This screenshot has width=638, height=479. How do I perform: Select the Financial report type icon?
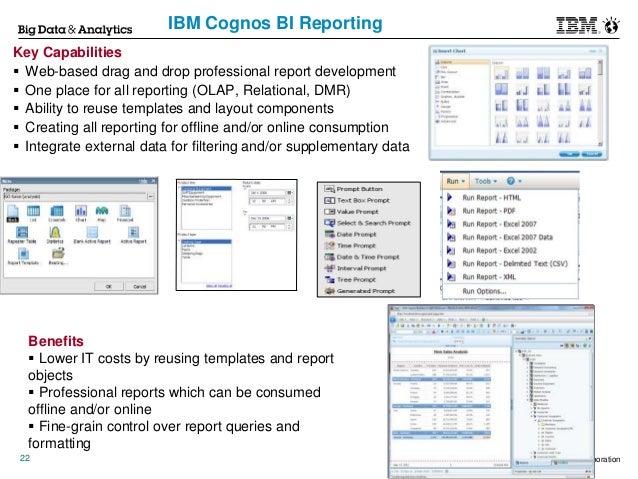point(125,213)
